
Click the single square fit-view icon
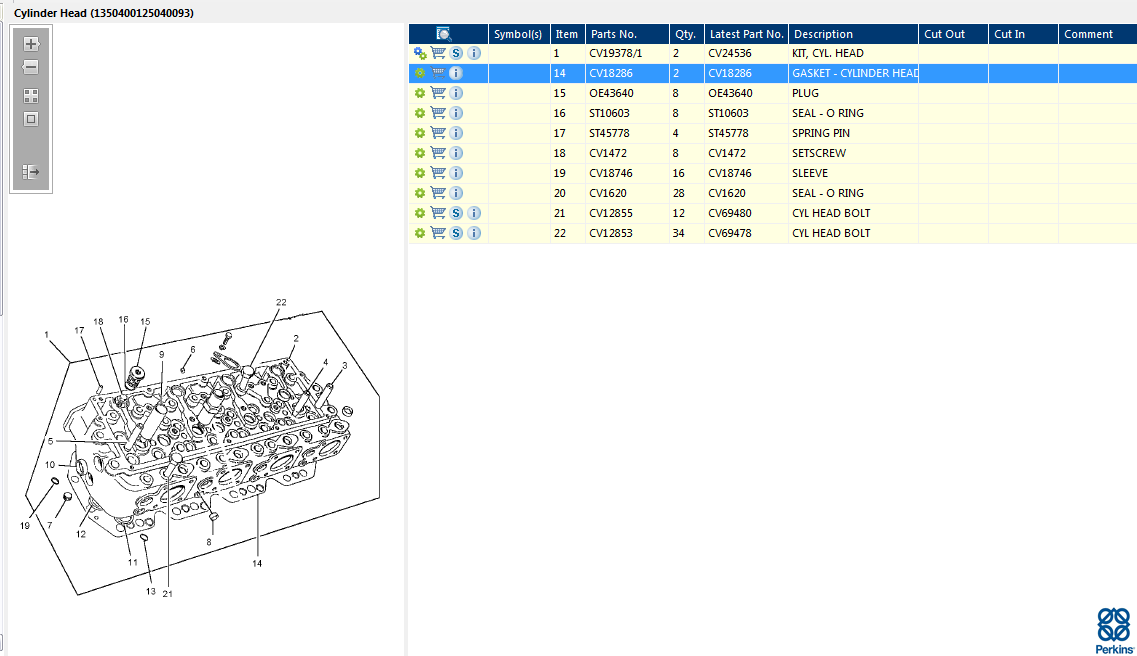coord(30,119)
